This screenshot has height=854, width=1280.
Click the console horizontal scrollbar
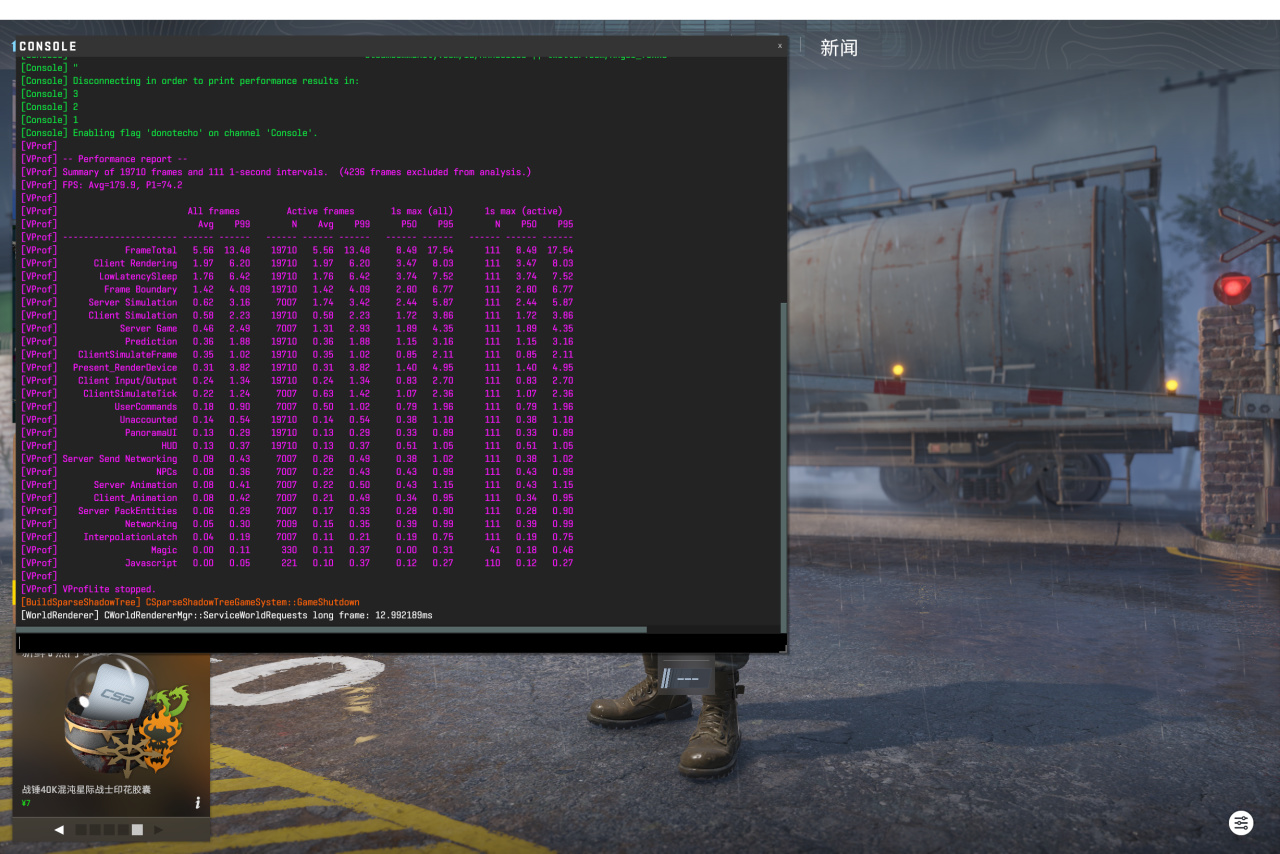[333, 629]
